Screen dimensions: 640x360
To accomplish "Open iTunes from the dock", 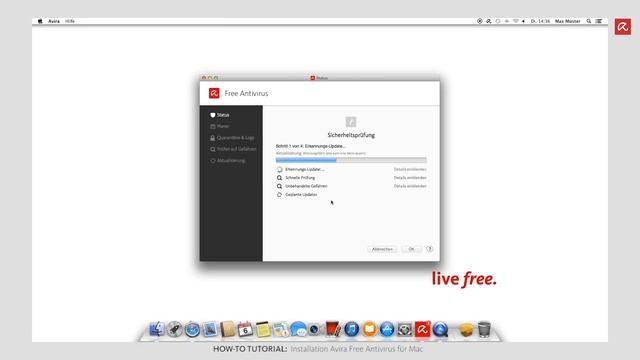I will (x=351, y=329).
